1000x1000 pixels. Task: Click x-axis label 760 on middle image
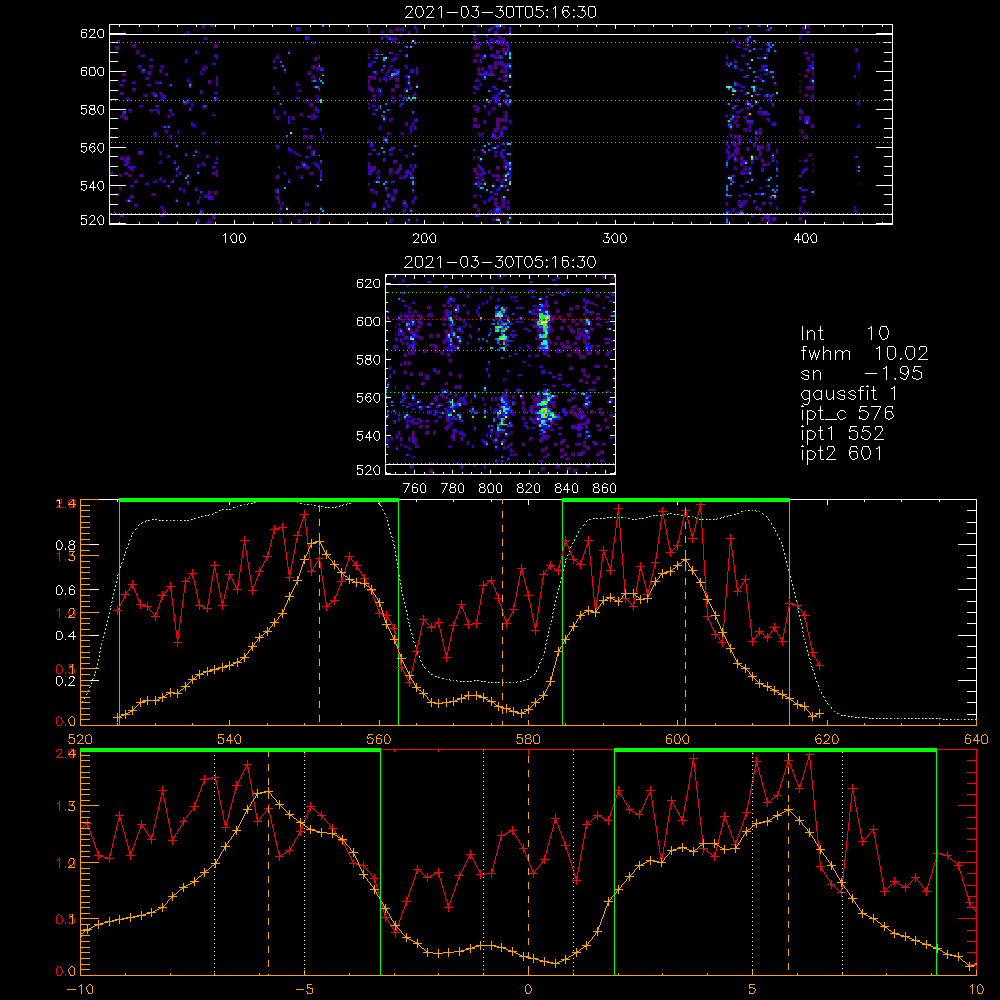415,489
